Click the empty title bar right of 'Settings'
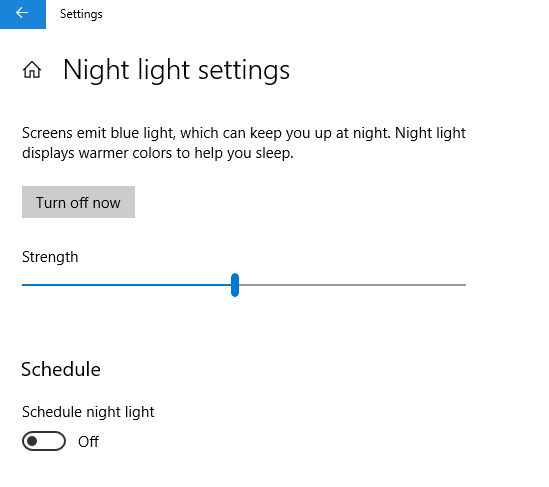The width and height of the screenshot is (549, 487). tap(326, 14)
